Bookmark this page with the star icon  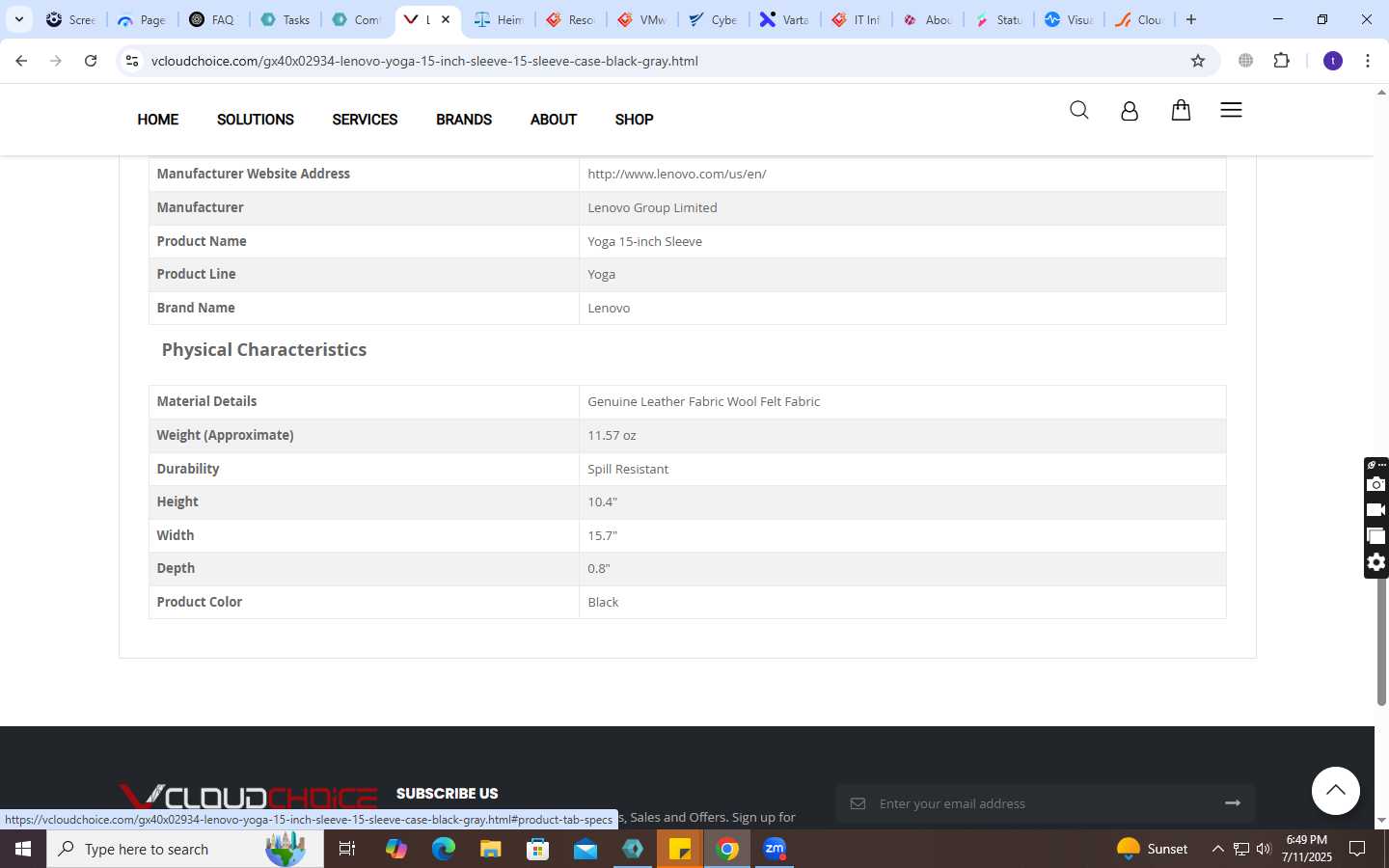[1198, 61]
